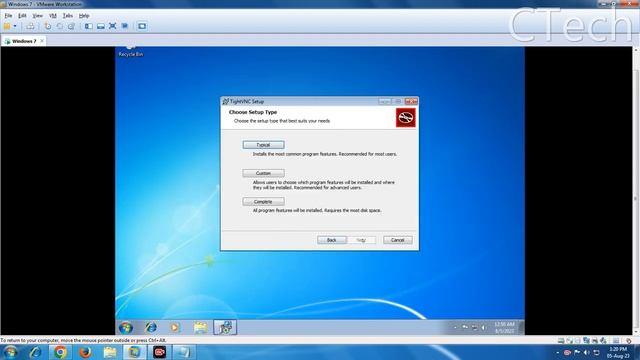Launch Internet Explorer in guest taskbar
The height and width of the screenshot is (360, 640).
click(x=151, y=327)
